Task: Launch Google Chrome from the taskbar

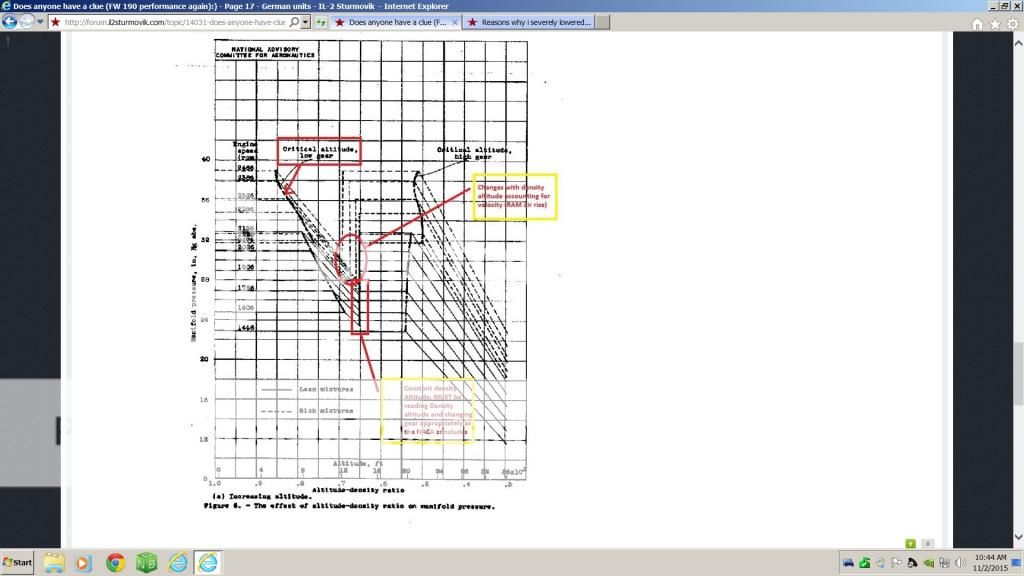Action: tap(115, 563)
